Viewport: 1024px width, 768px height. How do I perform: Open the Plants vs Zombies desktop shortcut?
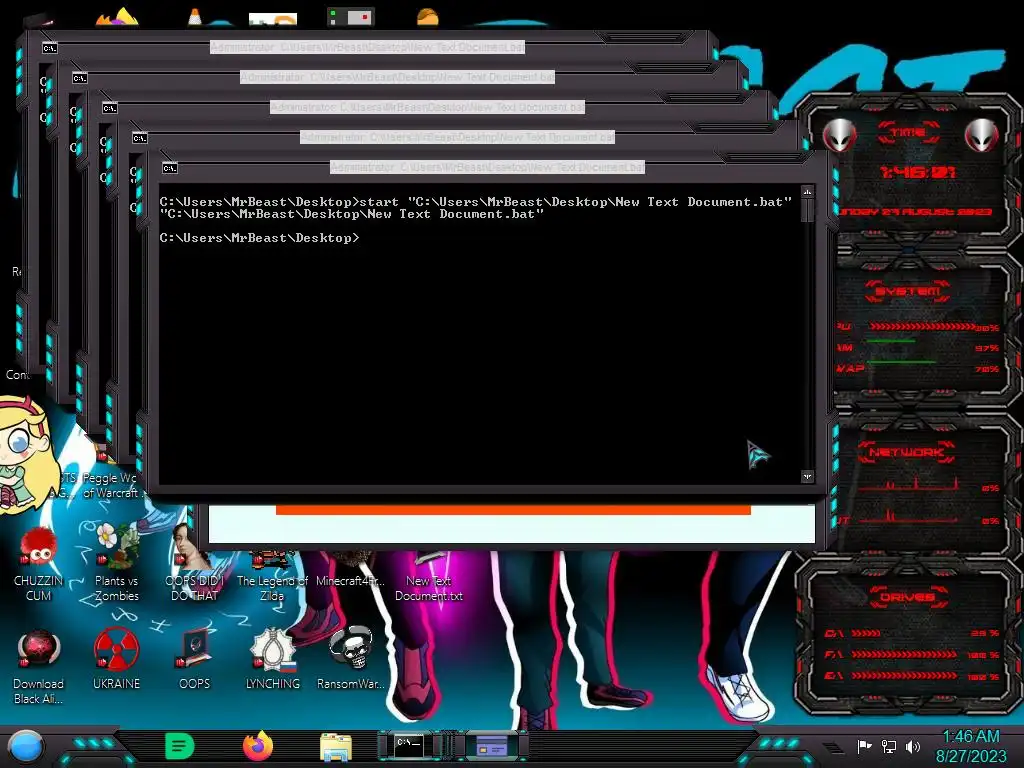pos(116,562)
